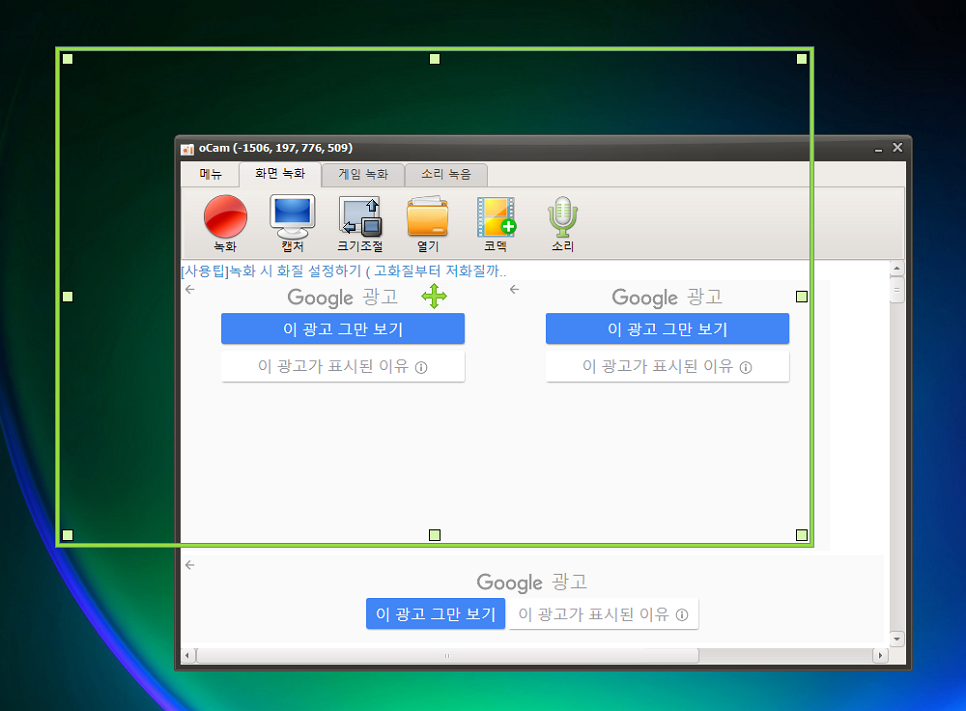Image resolution: width=966 pixels, height=711 pixels.
Task: Switch to the 게임 녹화 tab
Action: (x=363, y=174)
